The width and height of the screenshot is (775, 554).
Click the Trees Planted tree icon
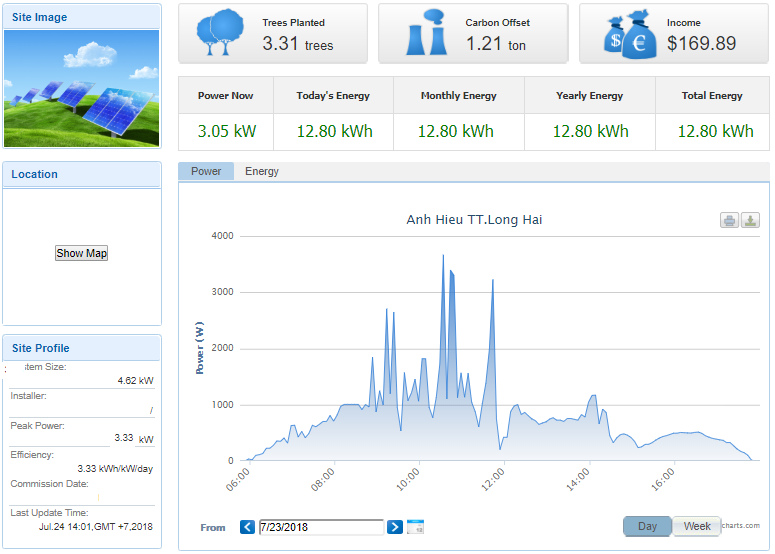coord(219,33)
